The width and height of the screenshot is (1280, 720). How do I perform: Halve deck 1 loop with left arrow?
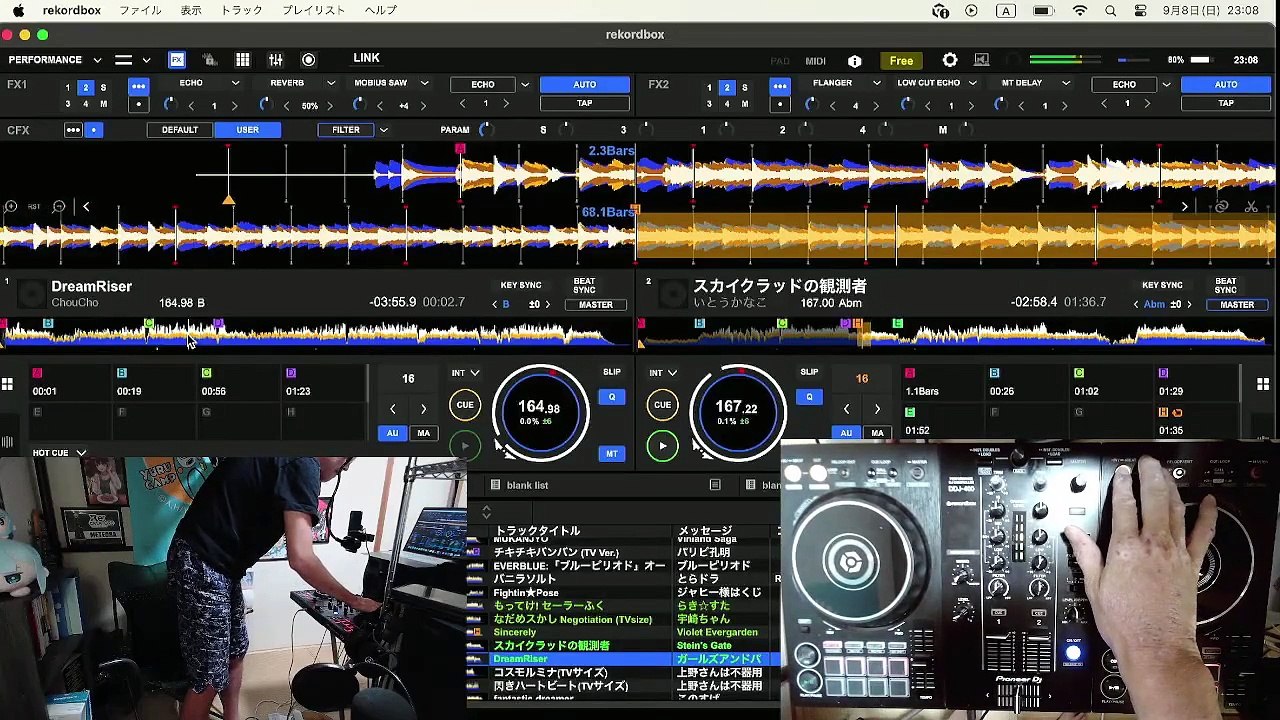393,409
